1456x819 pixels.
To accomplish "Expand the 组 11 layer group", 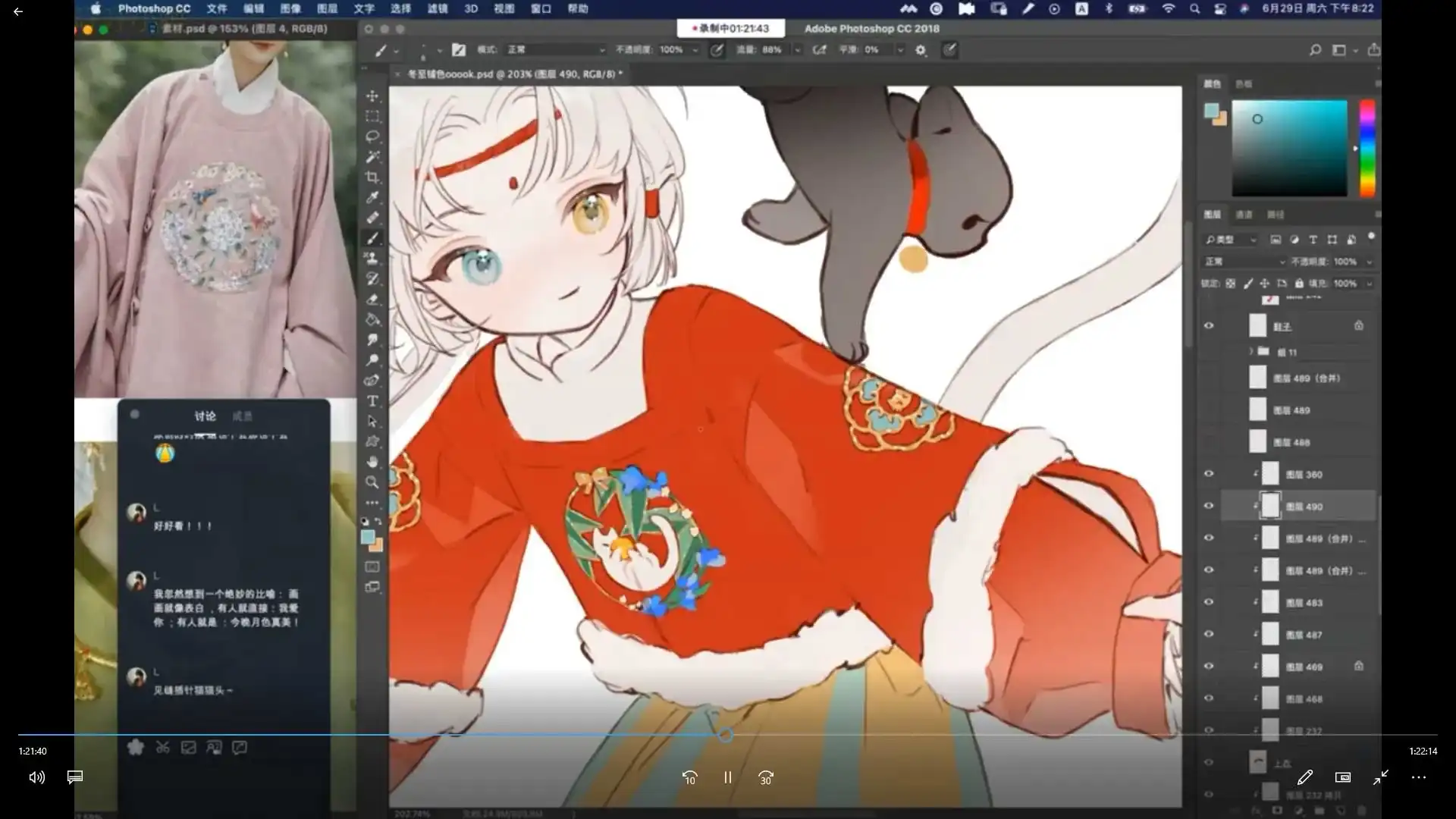I will pyautogui.click(x=1251, y=352).
